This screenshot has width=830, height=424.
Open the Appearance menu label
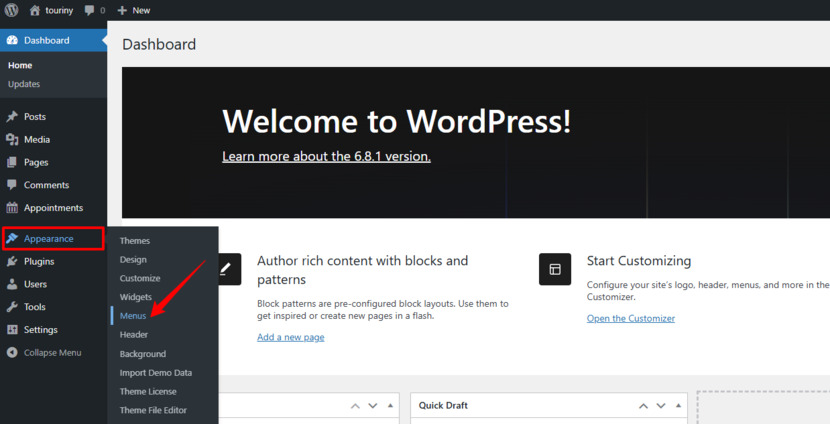[x=49, y=239]
